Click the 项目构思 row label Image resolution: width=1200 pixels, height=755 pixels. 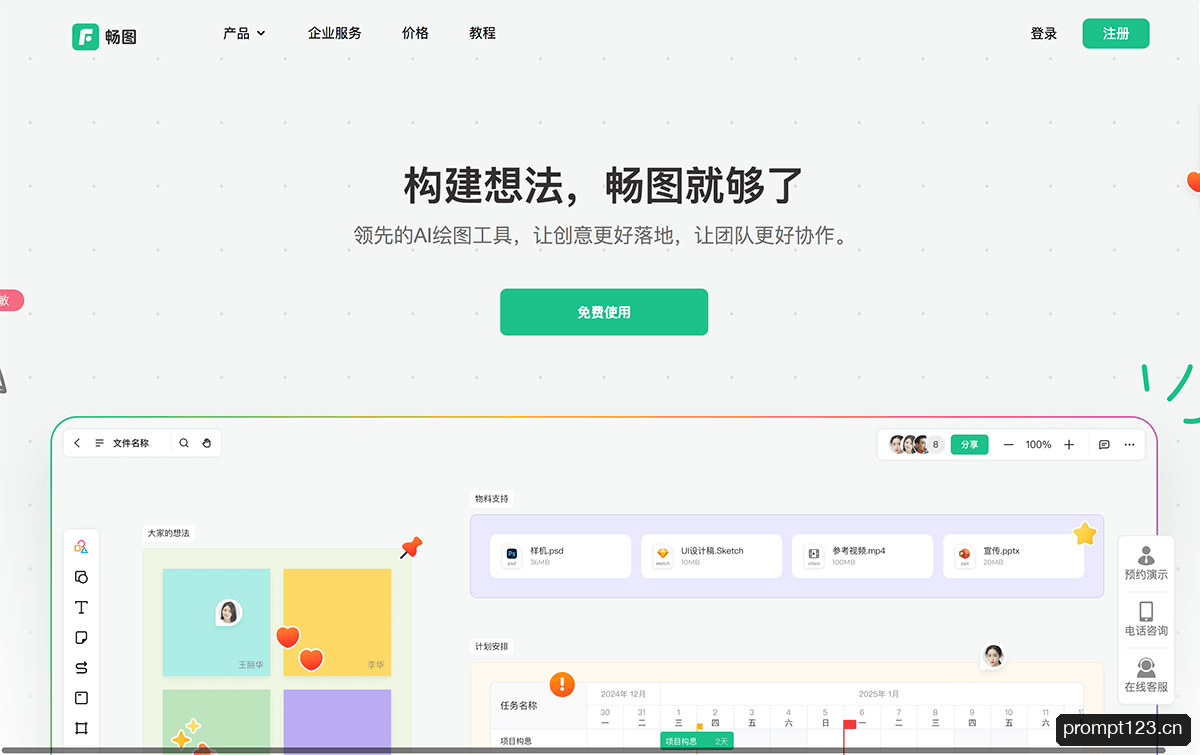[x=514, y=741]
